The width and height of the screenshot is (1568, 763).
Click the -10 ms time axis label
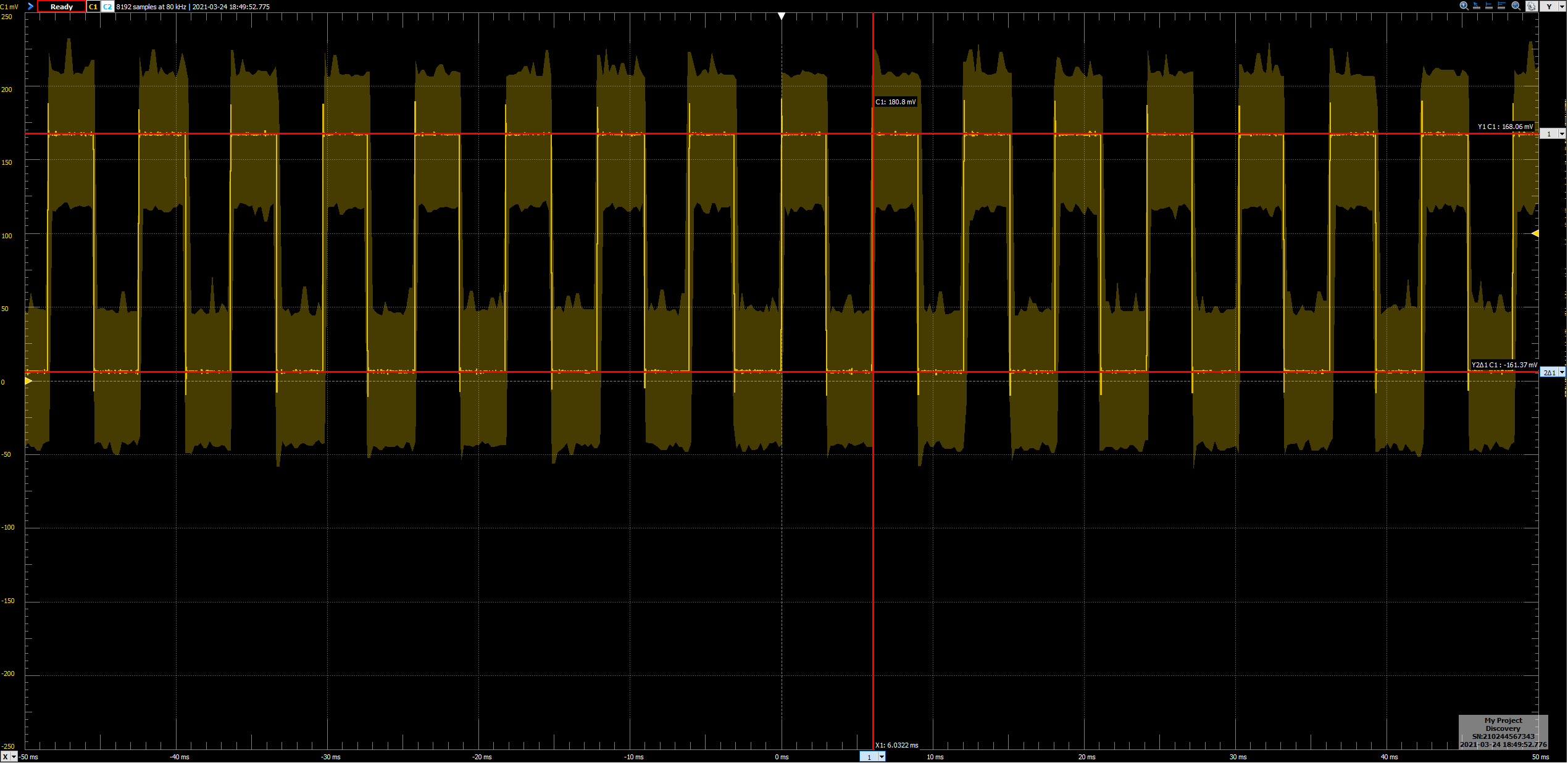click(634, 757)
